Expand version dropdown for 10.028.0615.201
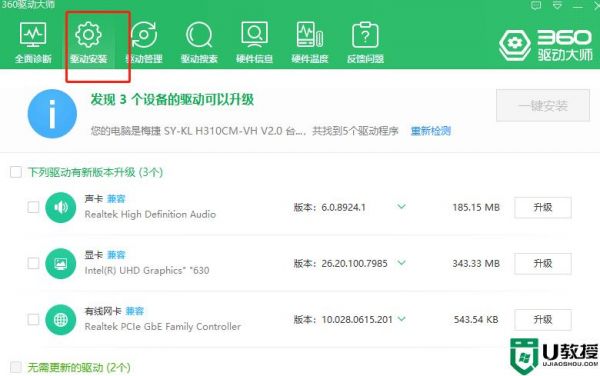 click(x=401, y=319)
